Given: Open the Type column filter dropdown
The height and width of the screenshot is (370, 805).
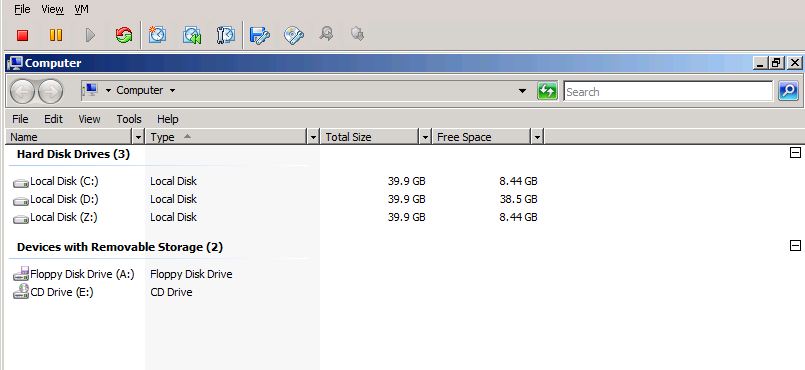Looking at the screenshot, I should pos(314,137).
